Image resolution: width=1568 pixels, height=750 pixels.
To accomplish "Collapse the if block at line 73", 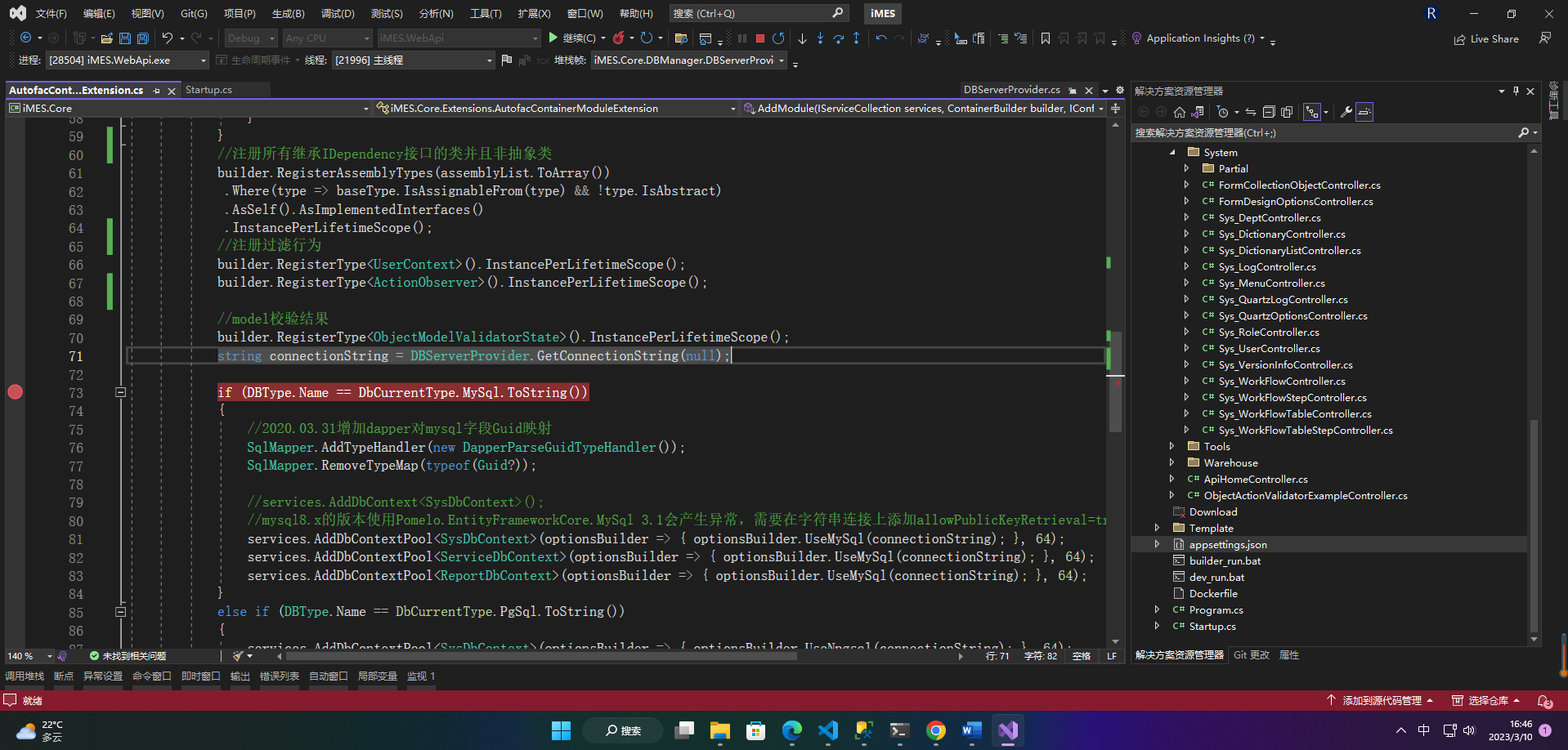I will coord(120,392).
